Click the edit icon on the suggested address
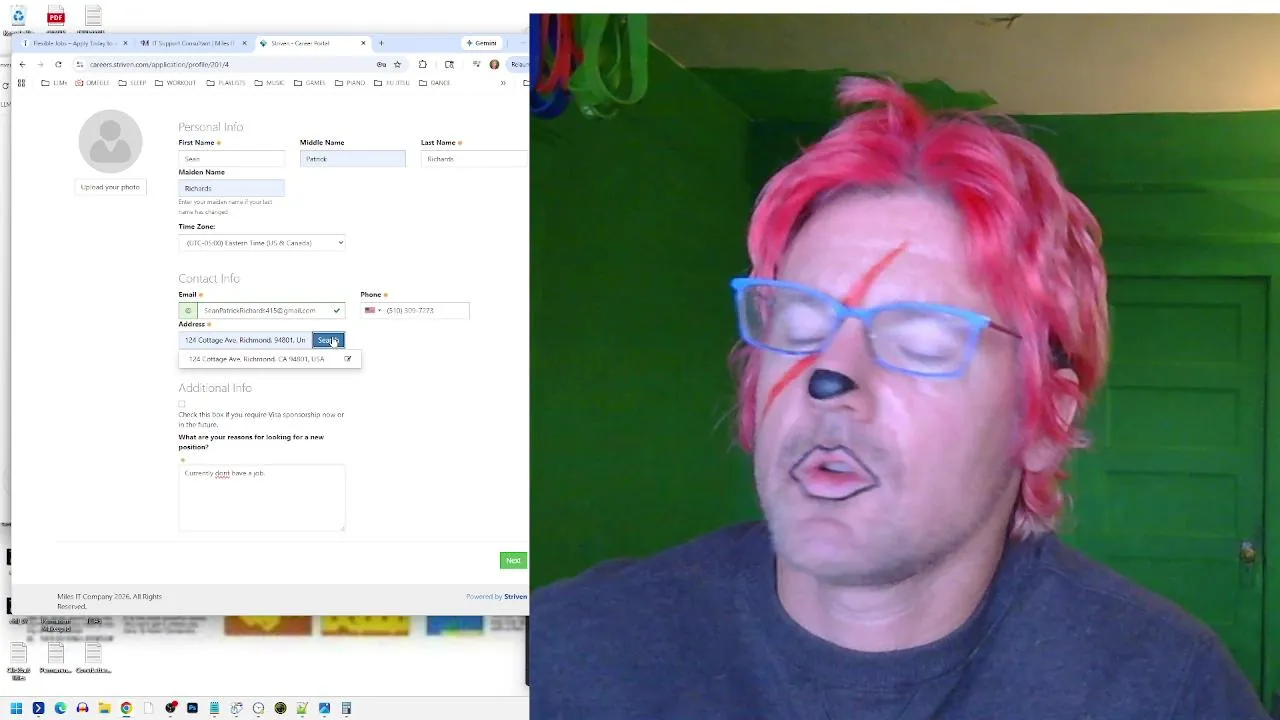The width and height of the screenshot is (1280, 720). point(348,359)
